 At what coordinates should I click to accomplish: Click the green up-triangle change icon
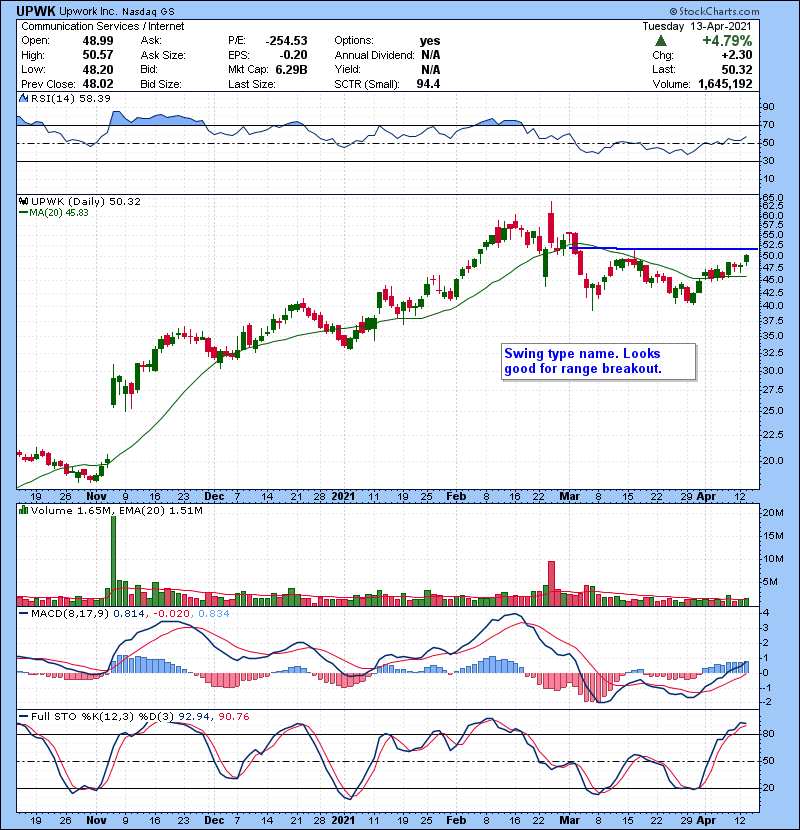point(660,41)
